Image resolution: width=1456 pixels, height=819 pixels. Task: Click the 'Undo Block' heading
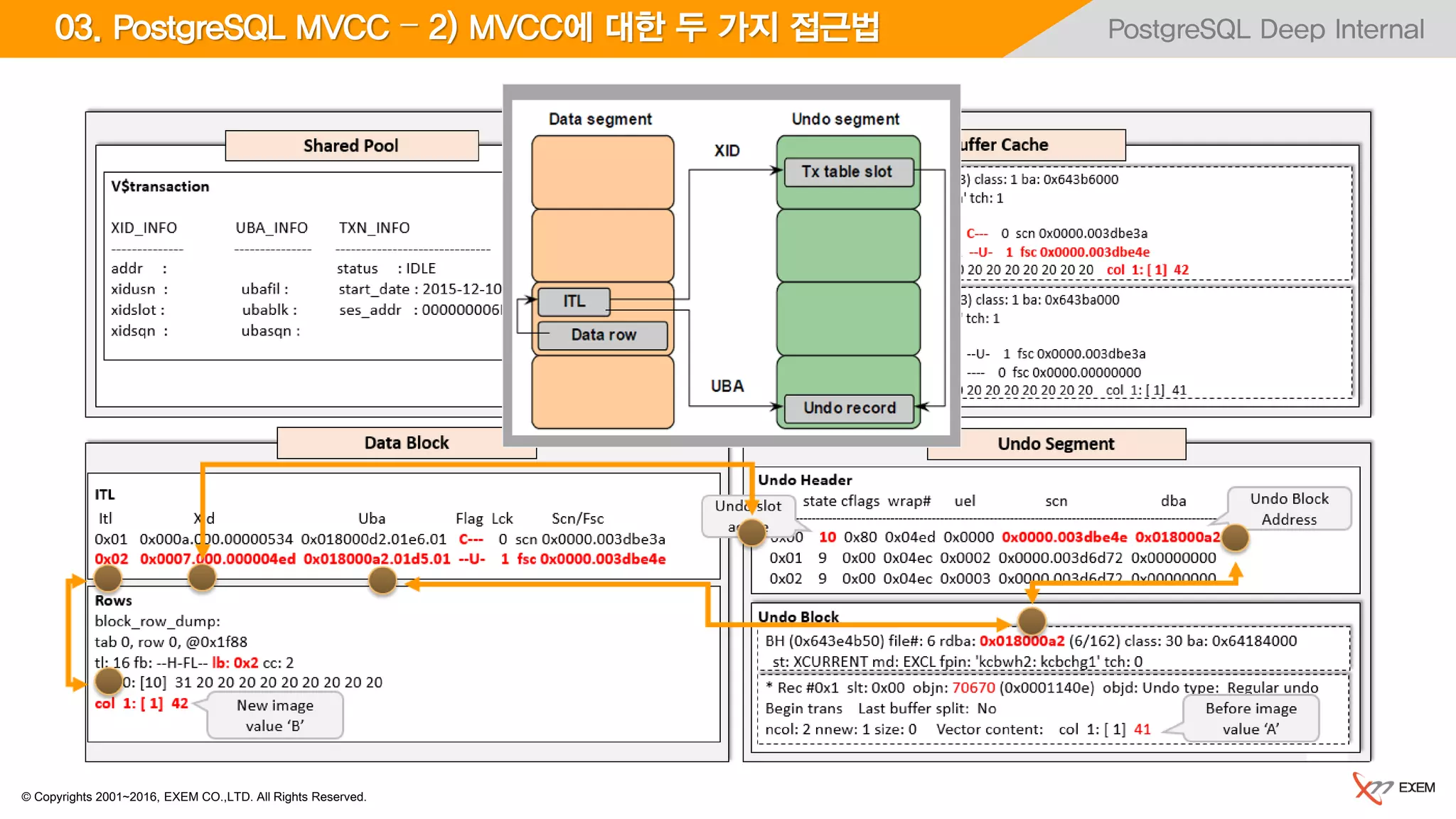pyautogui.click(x=798, y=616)
